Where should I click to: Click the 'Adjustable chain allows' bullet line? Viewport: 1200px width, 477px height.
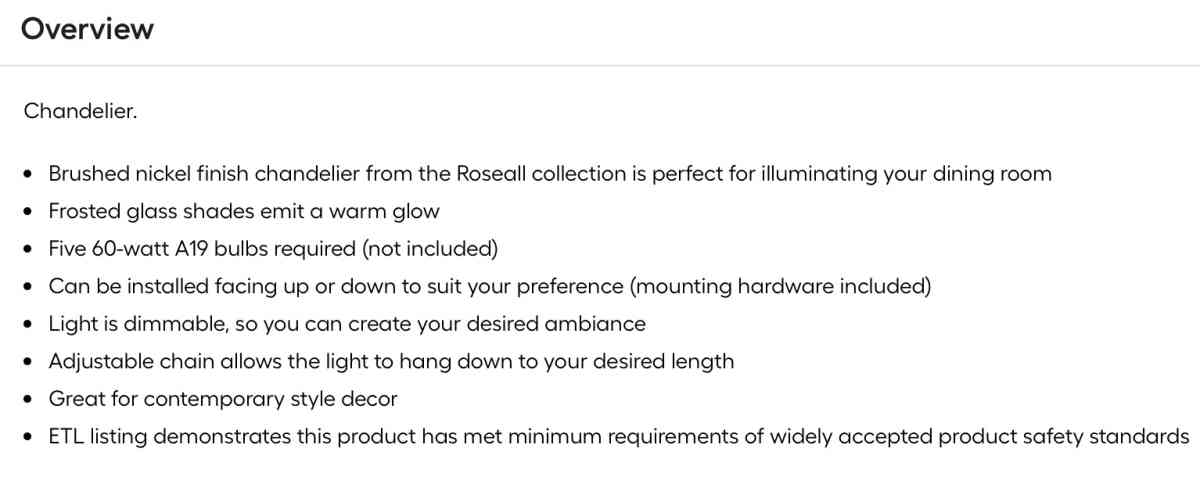pos(391,362)
